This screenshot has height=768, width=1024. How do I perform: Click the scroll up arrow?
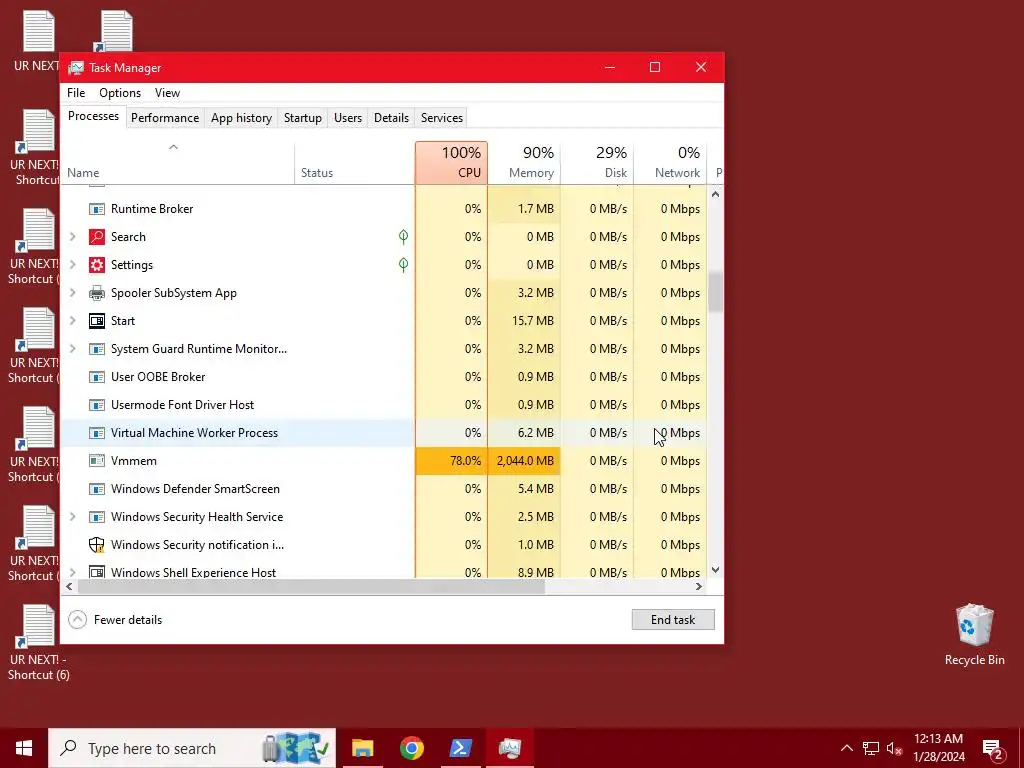click(x=715, y=194)
